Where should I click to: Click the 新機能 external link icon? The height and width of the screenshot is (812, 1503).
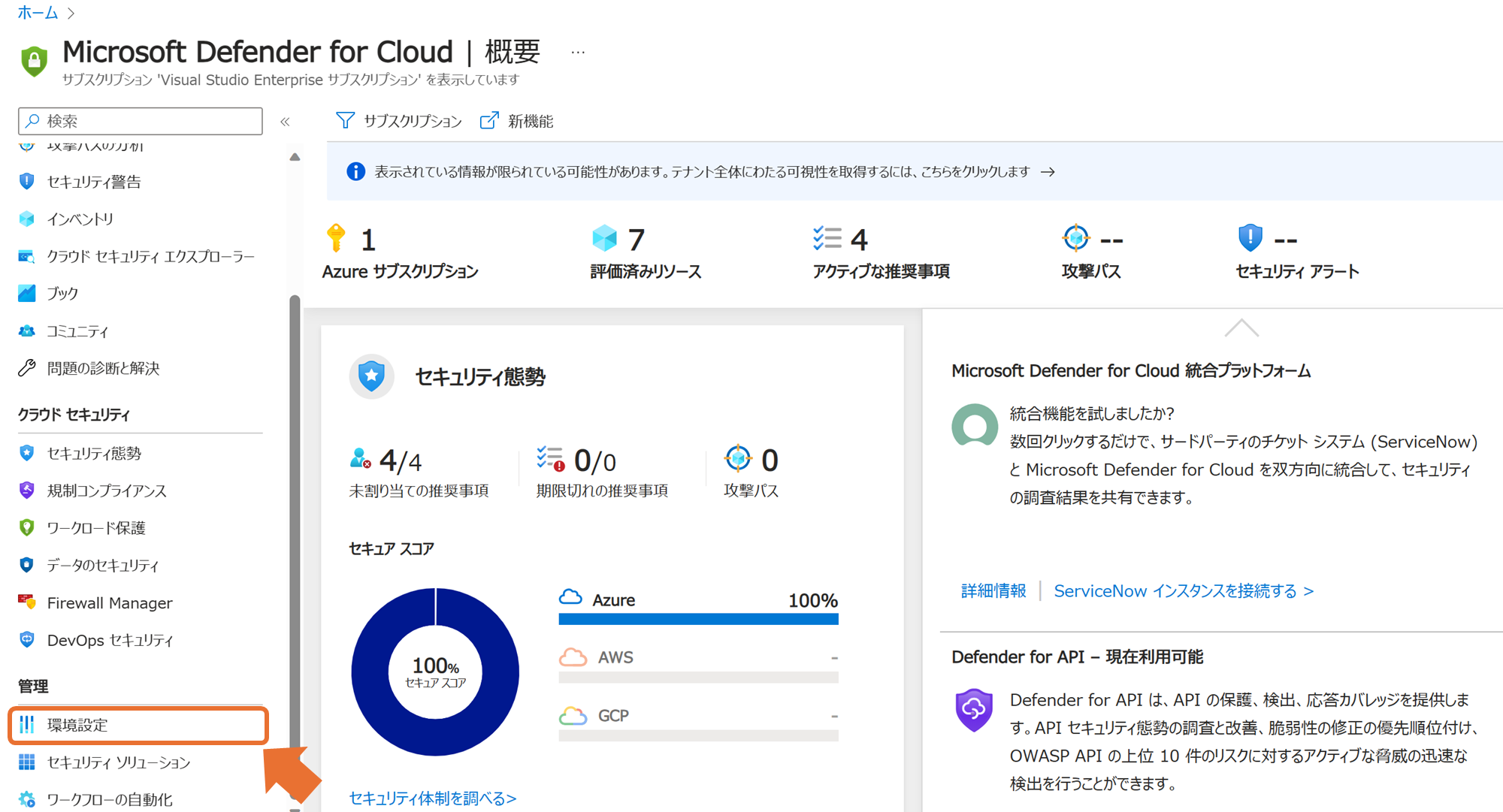[x=489, y=121]
